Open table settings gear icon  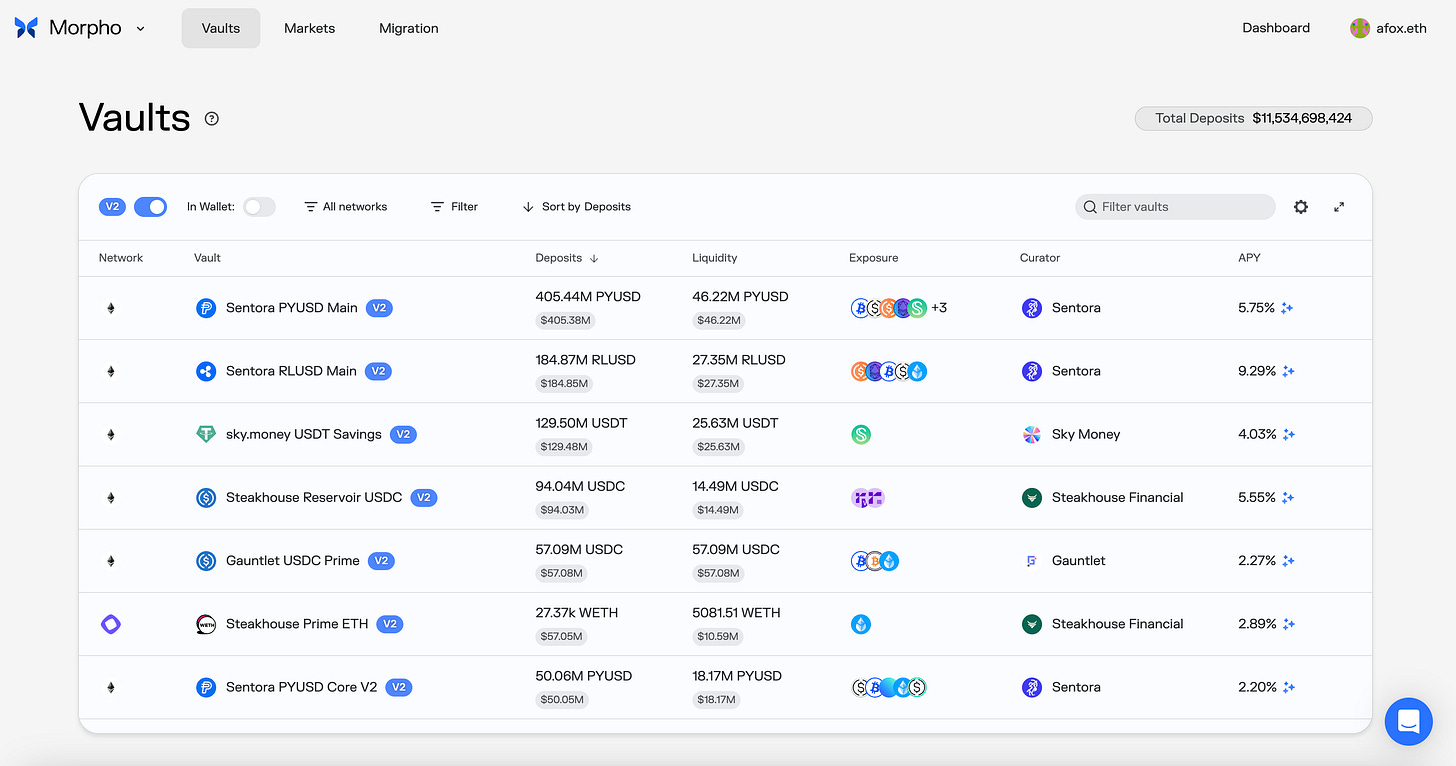pyautogui.click(x=1300, y=207)
